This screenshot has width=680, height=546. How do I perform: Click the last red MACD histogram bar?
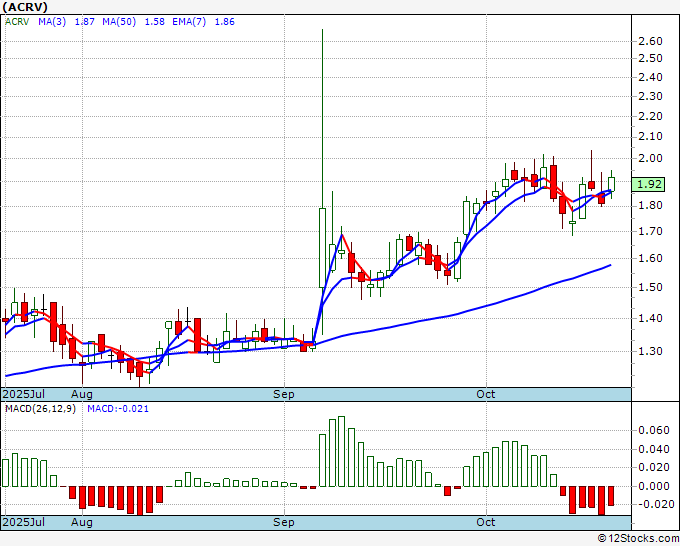click(x=611, y=496)
